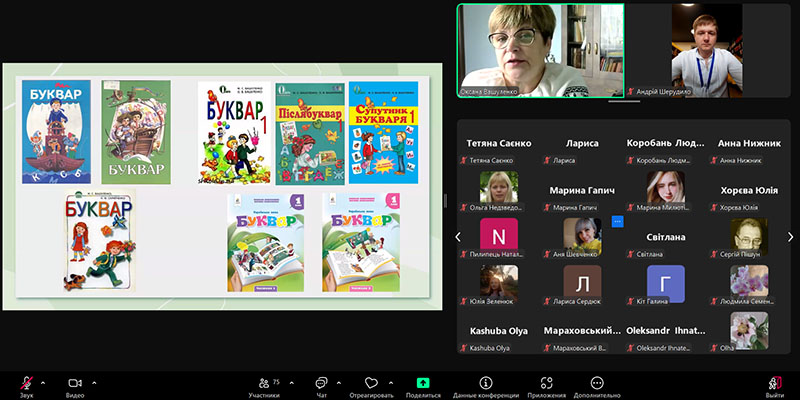800x400 pixels.
Task: Open Данные конференции info icon
Action: click(x=486, y=383)
